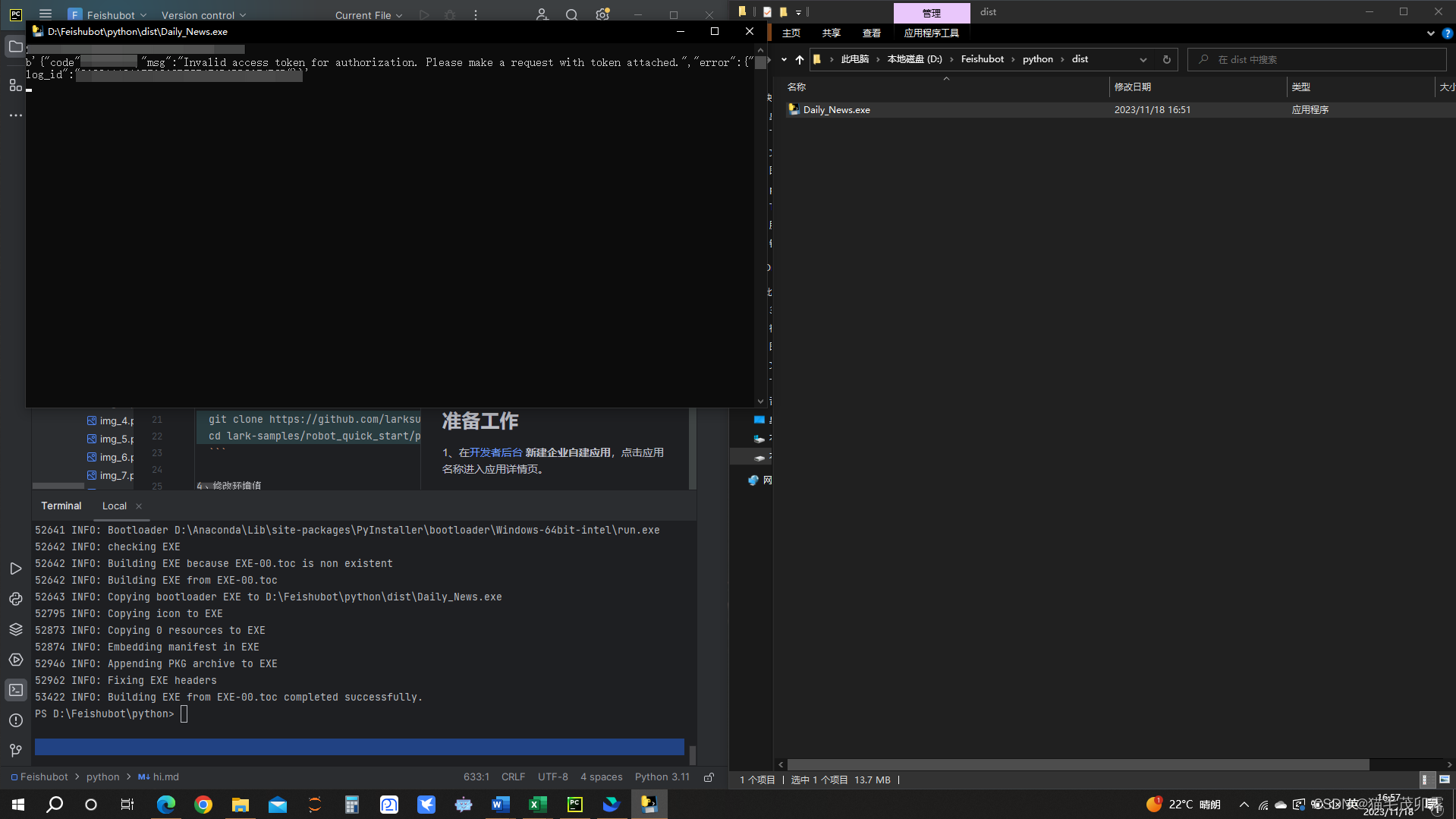Click python breadcrumb in Explorer address bar

[x=1037, y=59]
